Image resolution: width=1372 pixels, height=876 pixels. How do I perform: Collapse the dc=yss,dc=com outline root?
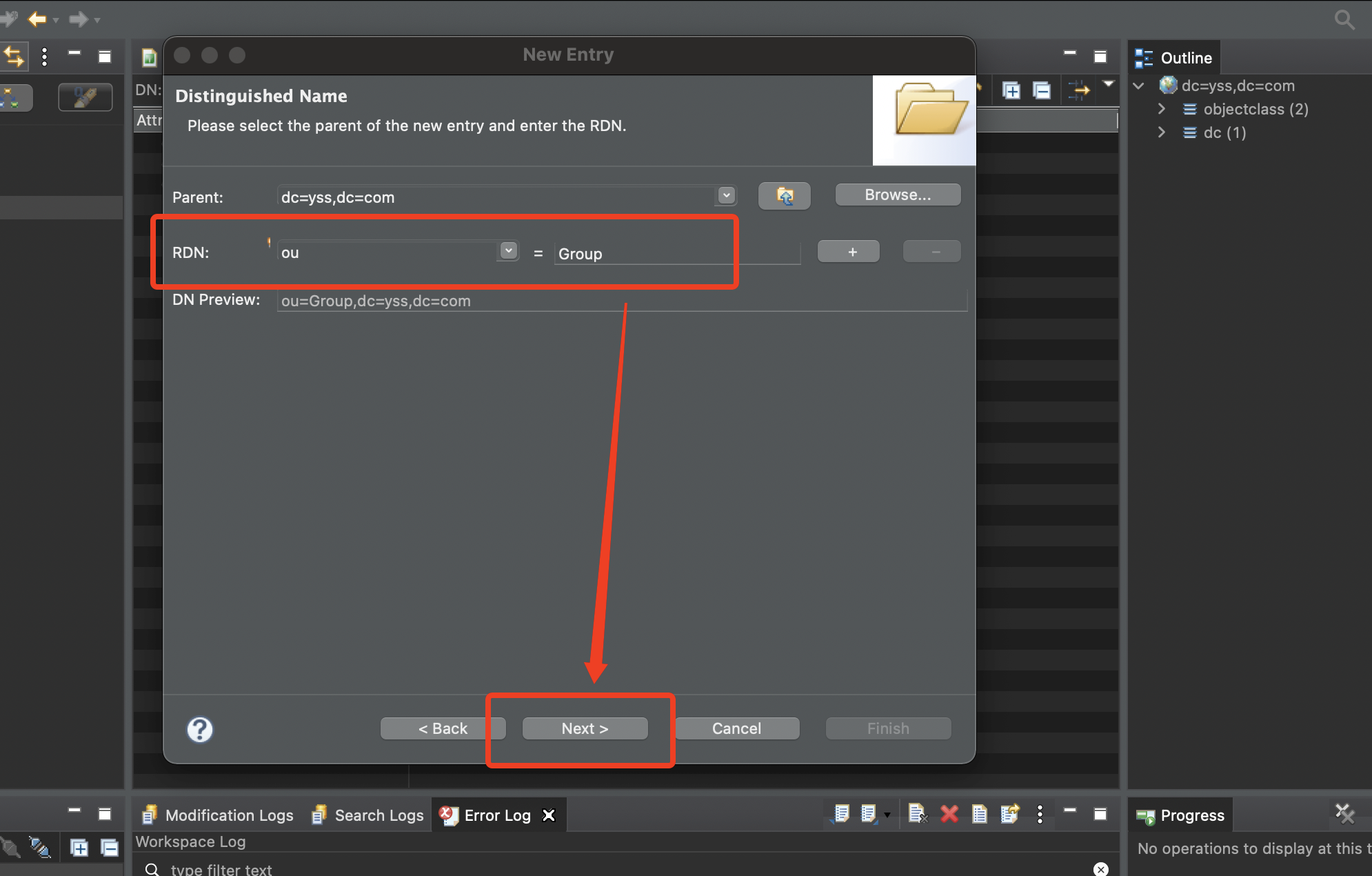click(x=1139, y=86)
